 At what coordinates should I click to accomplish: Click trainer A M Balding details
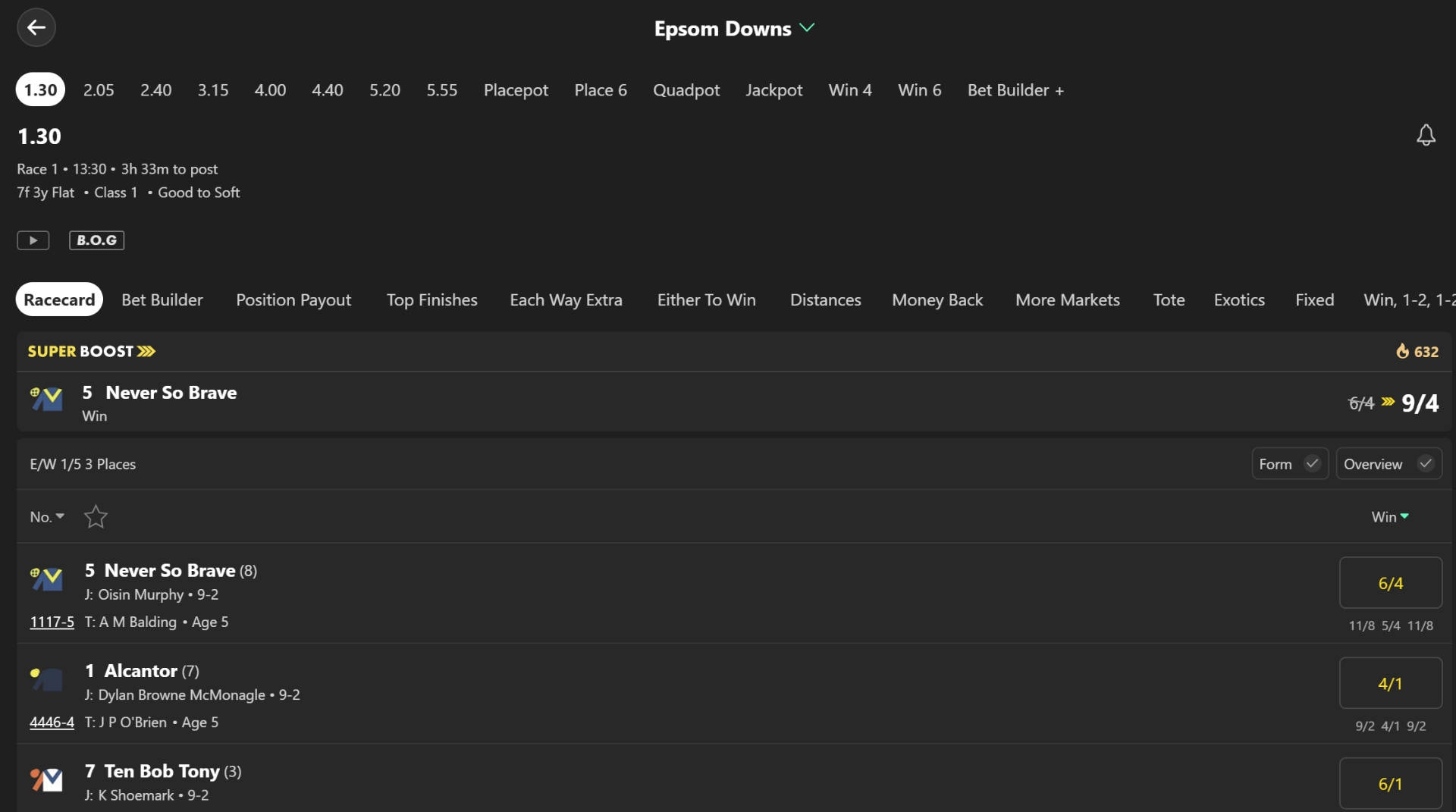pyautogui.click(x=138, y=622)
